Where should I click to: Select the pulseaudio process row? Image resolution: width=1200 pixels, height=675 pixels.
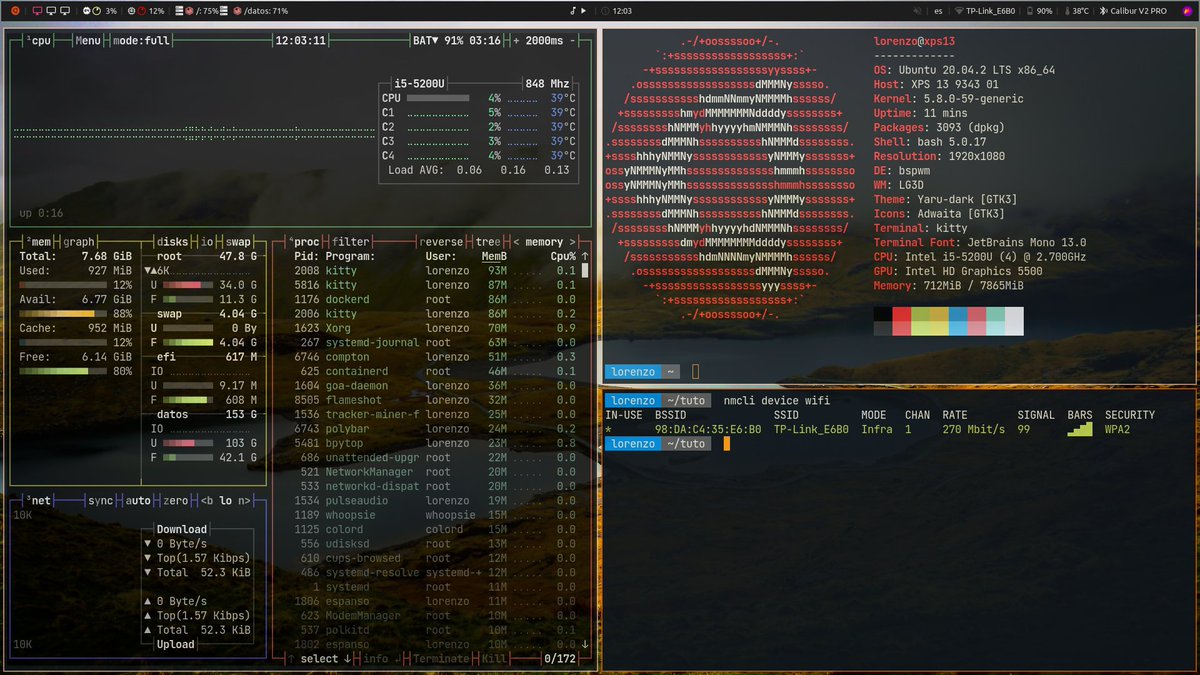tap(435, 501)
